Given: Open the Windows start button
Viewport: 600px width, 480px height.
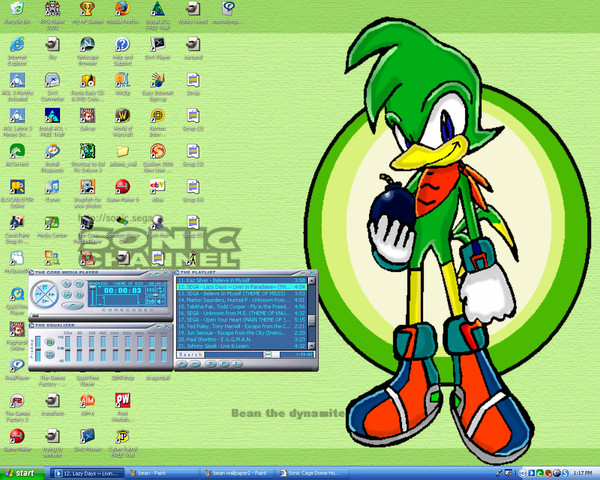Looking at the screenshot, I should (22, 473).
